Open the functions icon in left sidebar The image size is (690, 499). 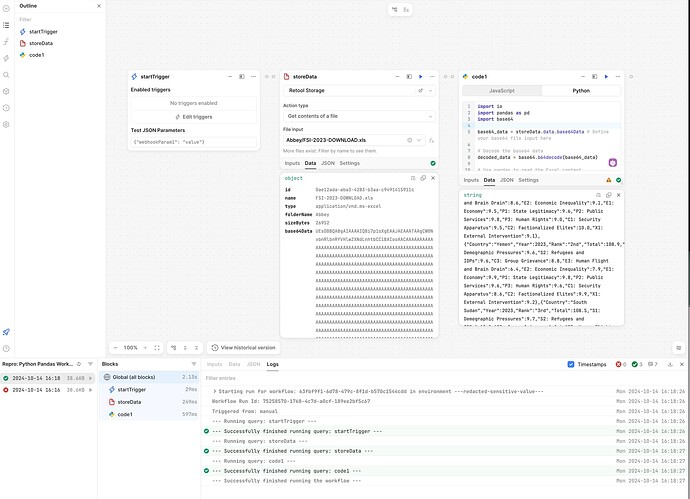point(6,41)
